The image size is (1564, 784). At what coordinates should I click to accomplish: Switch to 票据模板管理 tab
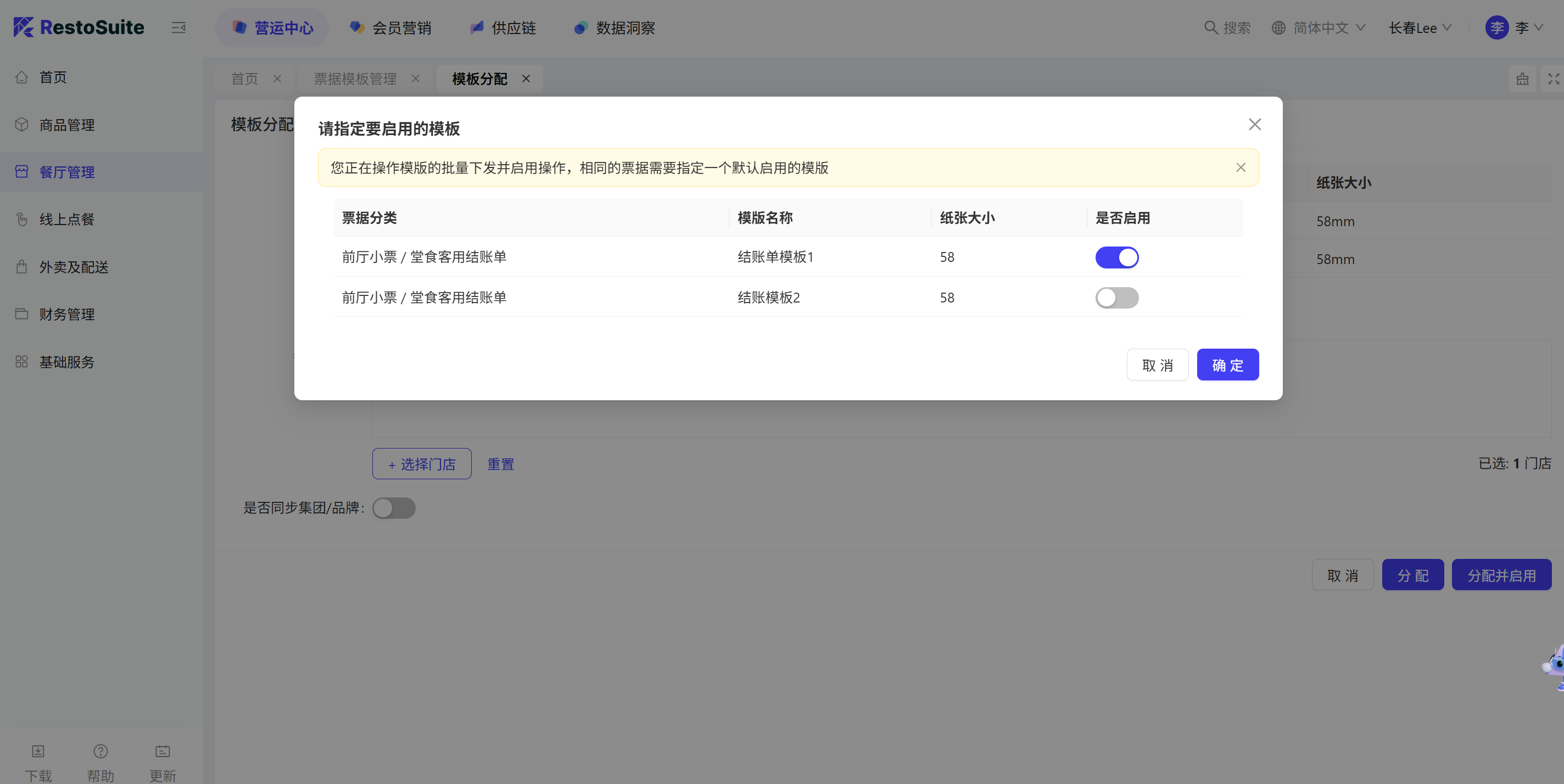coord(355,79)
